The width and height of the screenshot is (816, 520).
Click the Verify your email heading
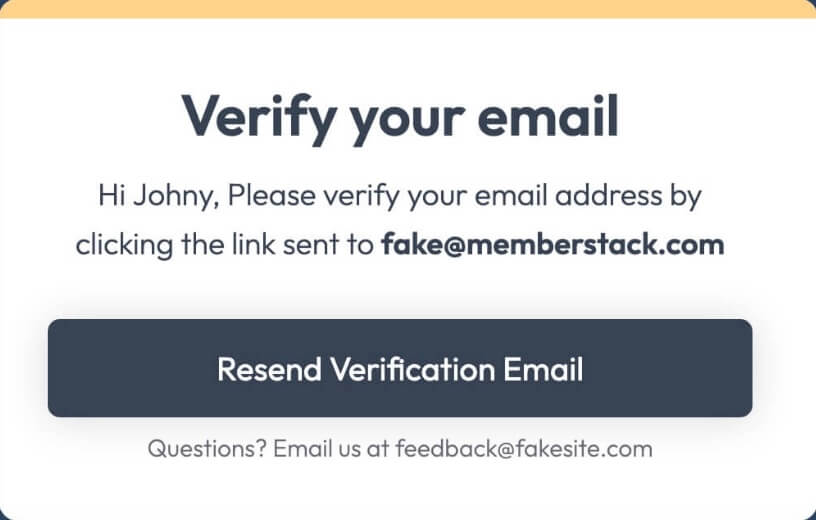[x=400, y=118]
